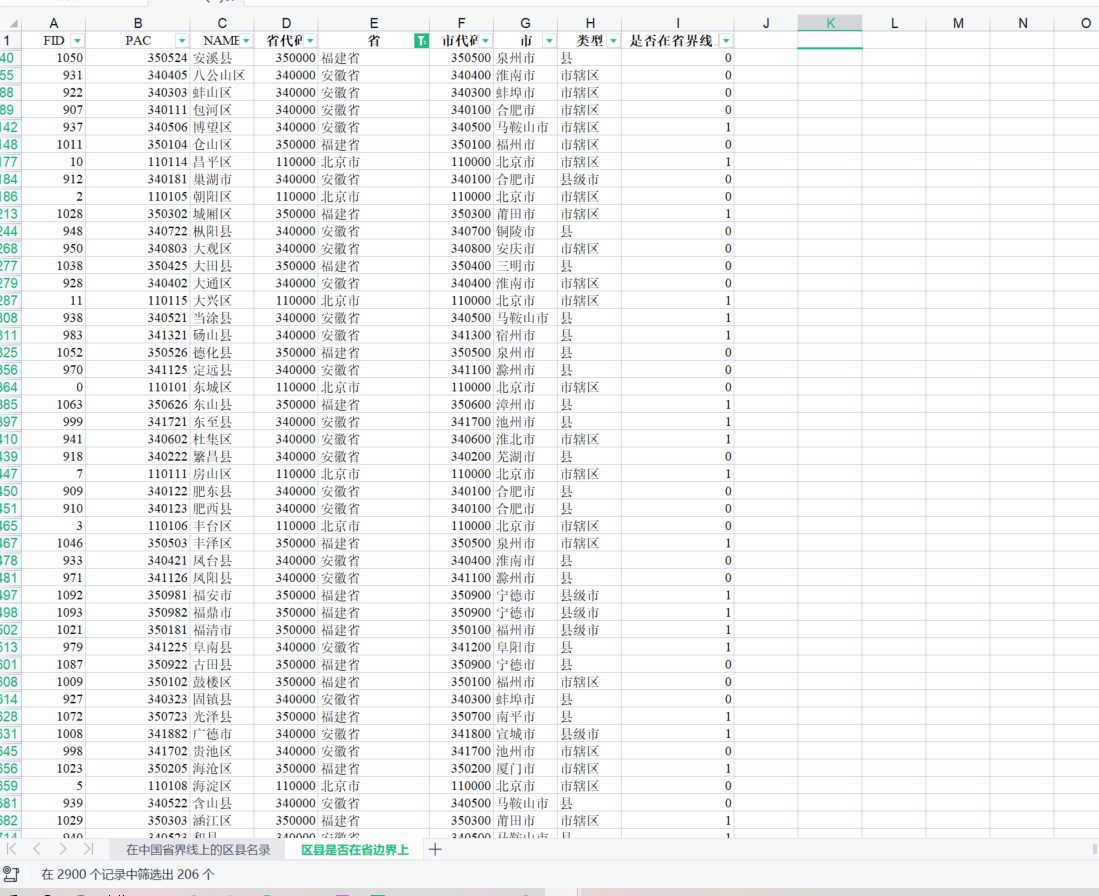Click the select-all corner triangle
Screen dimensions: 1099x896
(12, 23)
